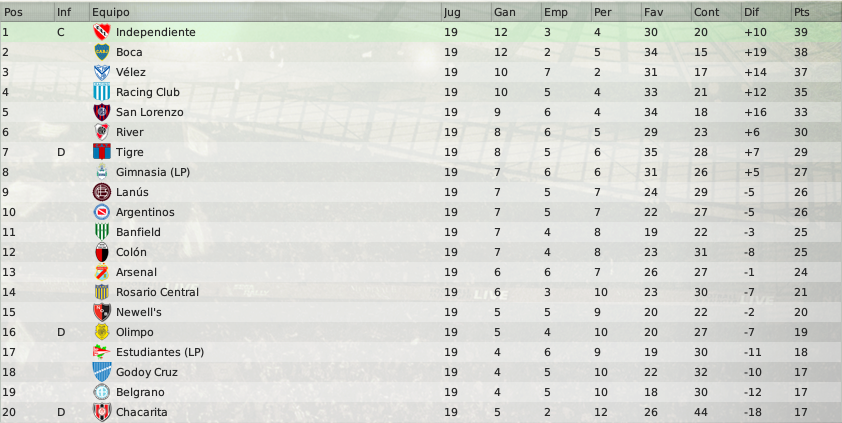842x423 pixels.
Task: Click the Equipo column header
Action: point(265,12)
